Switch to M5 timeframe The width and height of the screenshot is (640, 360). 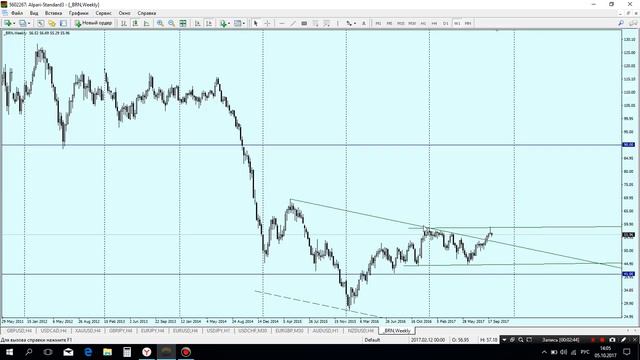(x=389, y=24)
